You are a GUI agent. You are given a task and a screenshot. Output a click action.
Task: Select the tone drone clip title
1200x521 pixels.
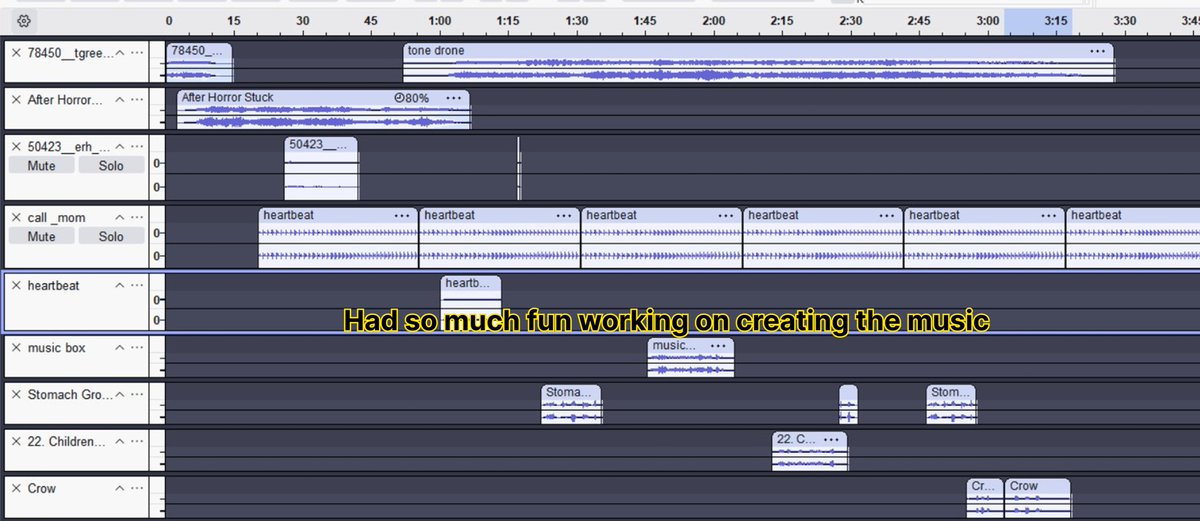coord(436,51)
